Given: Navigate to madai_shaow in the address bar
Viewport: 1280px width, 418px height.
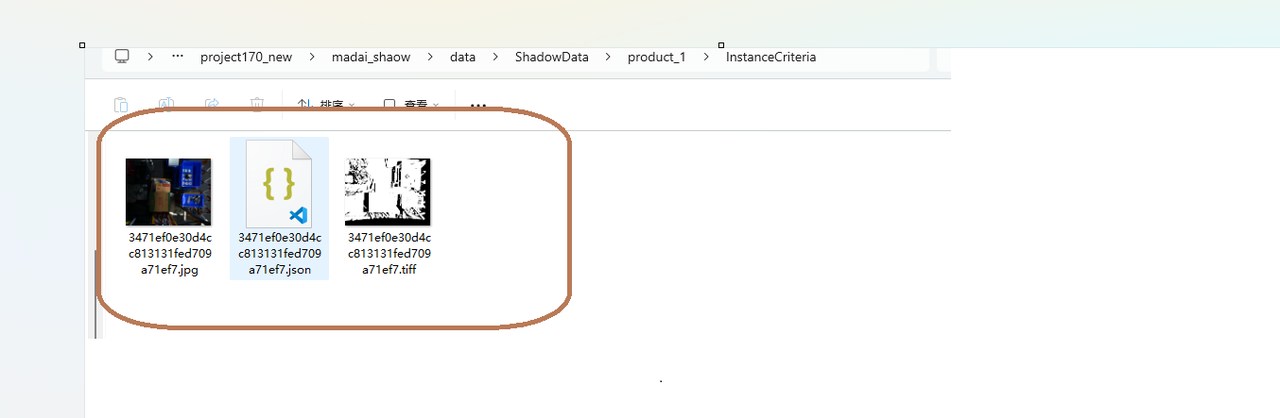Looking at the screenshot, I should tap(371, 57).
